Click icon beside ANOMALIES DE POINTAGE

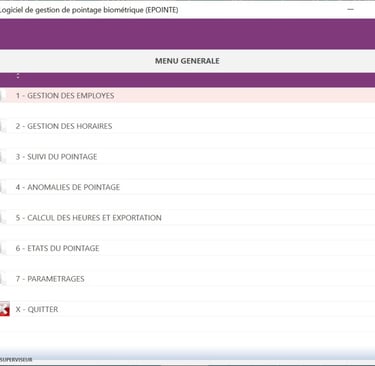pos(3,187)
